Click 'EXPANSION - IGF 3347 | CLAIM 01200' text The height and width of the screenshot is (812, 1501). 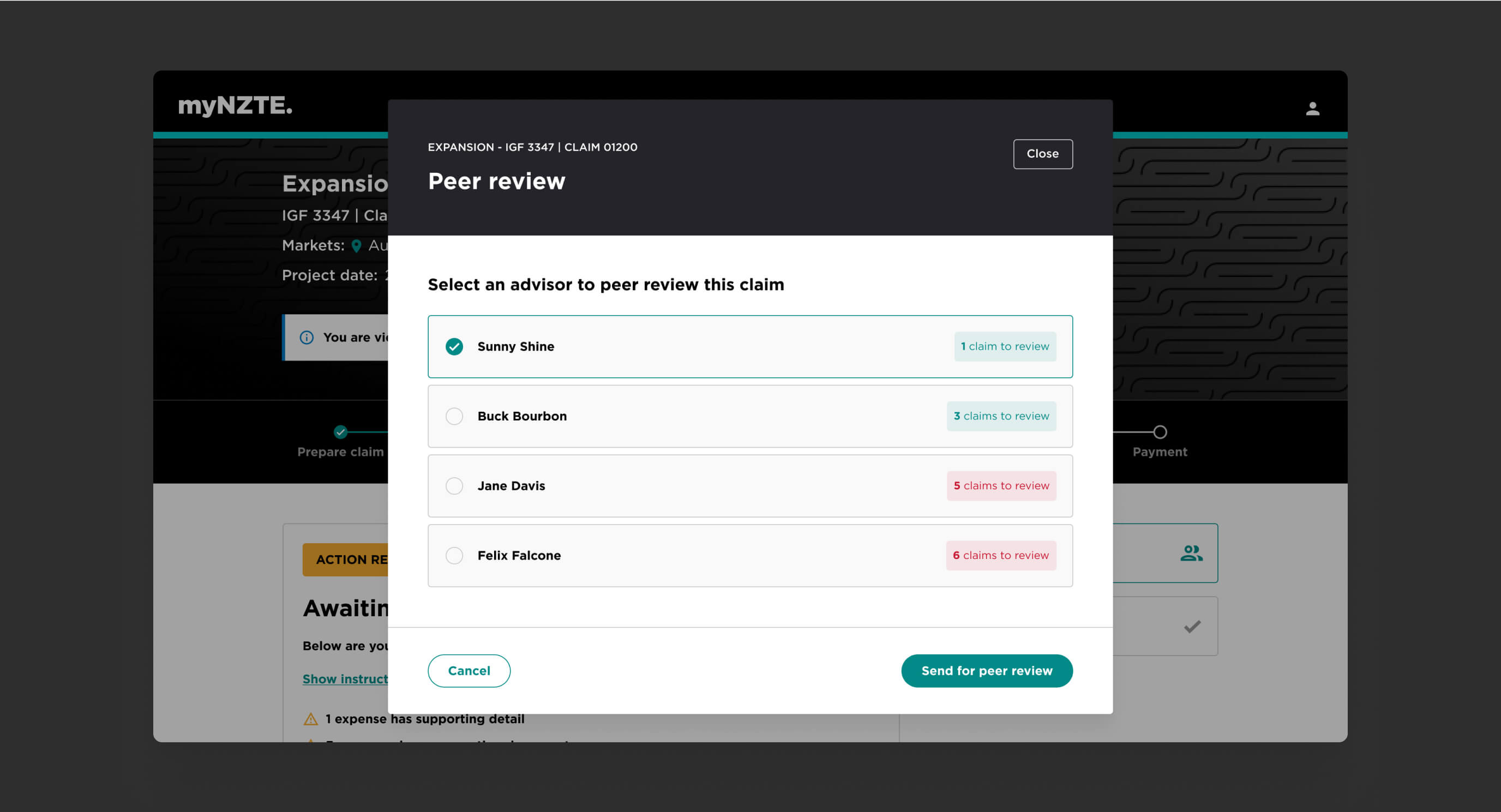tap(532, 147)
